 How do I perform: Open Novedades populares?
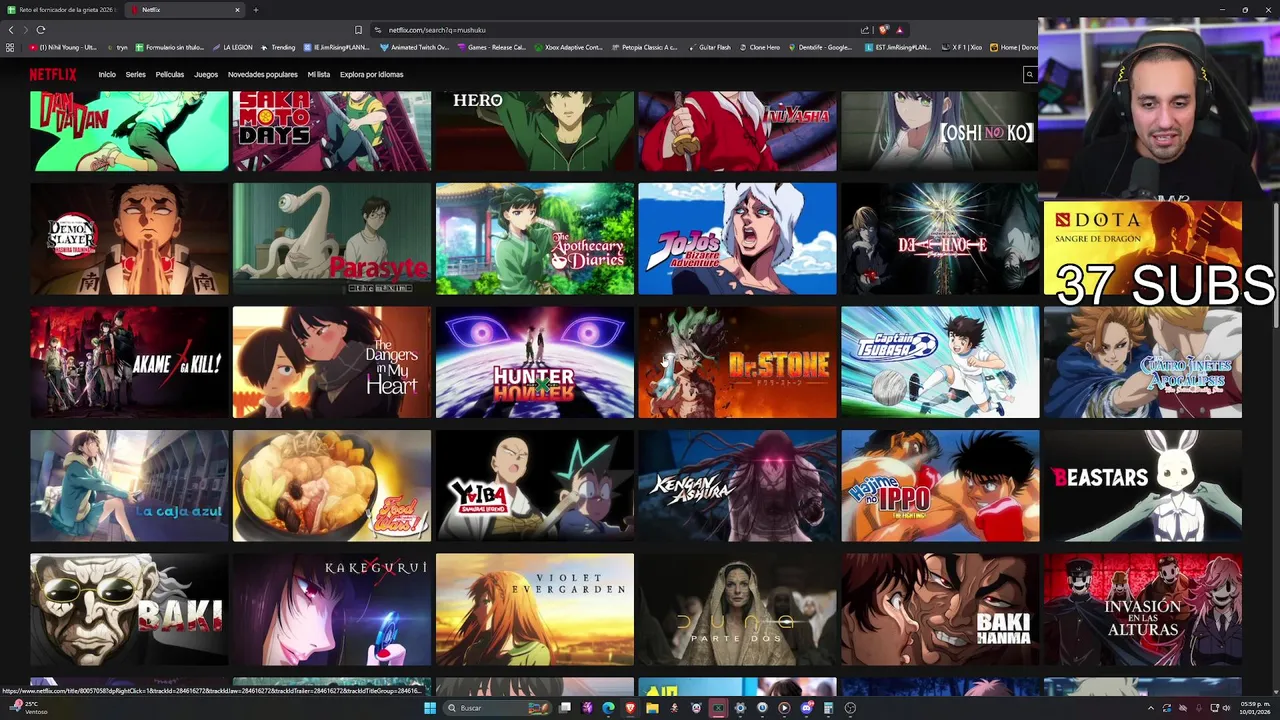[263, 74]
